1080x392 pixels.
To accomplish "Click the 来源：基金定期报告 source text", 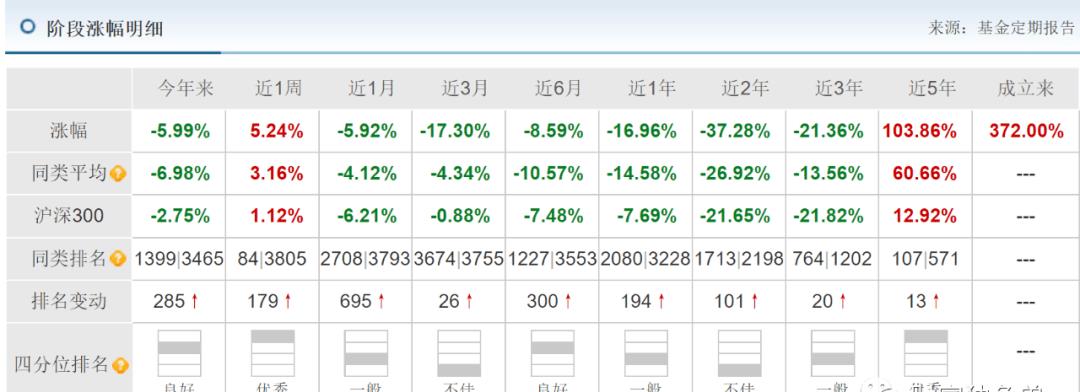I will 1002,28.
